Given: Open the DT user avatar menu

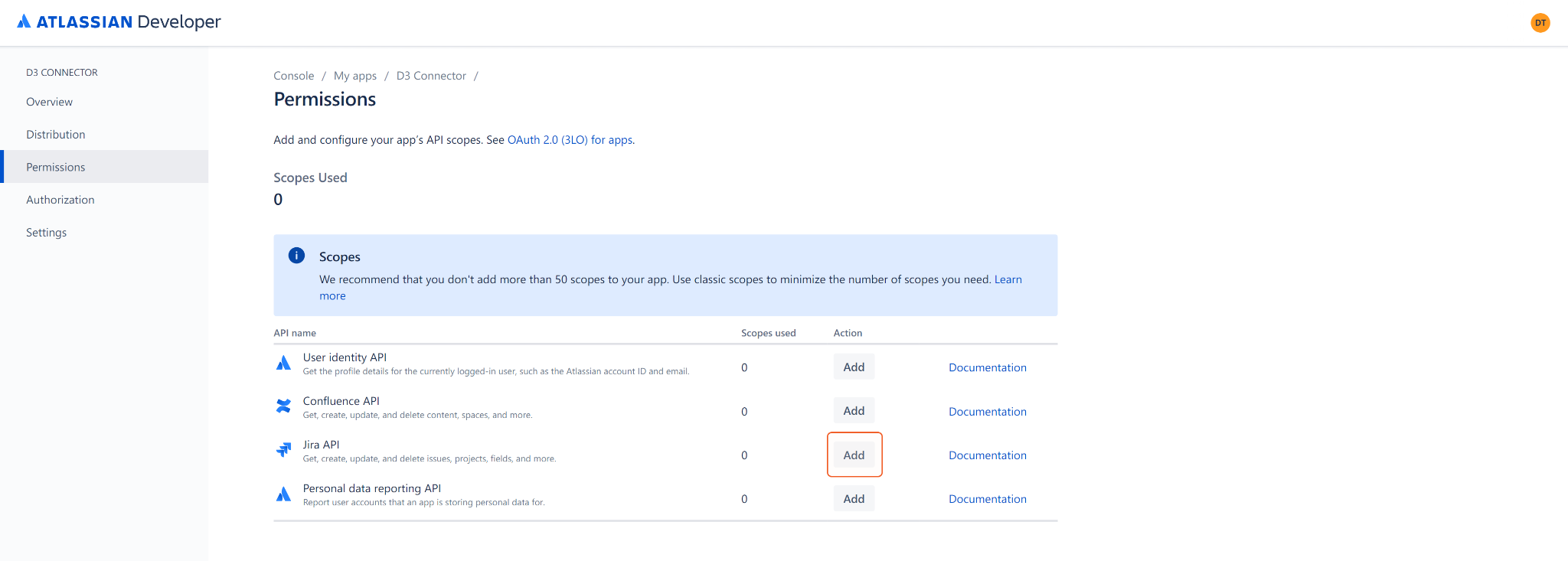Looking at the screenshot, I should pos(1540,23).
